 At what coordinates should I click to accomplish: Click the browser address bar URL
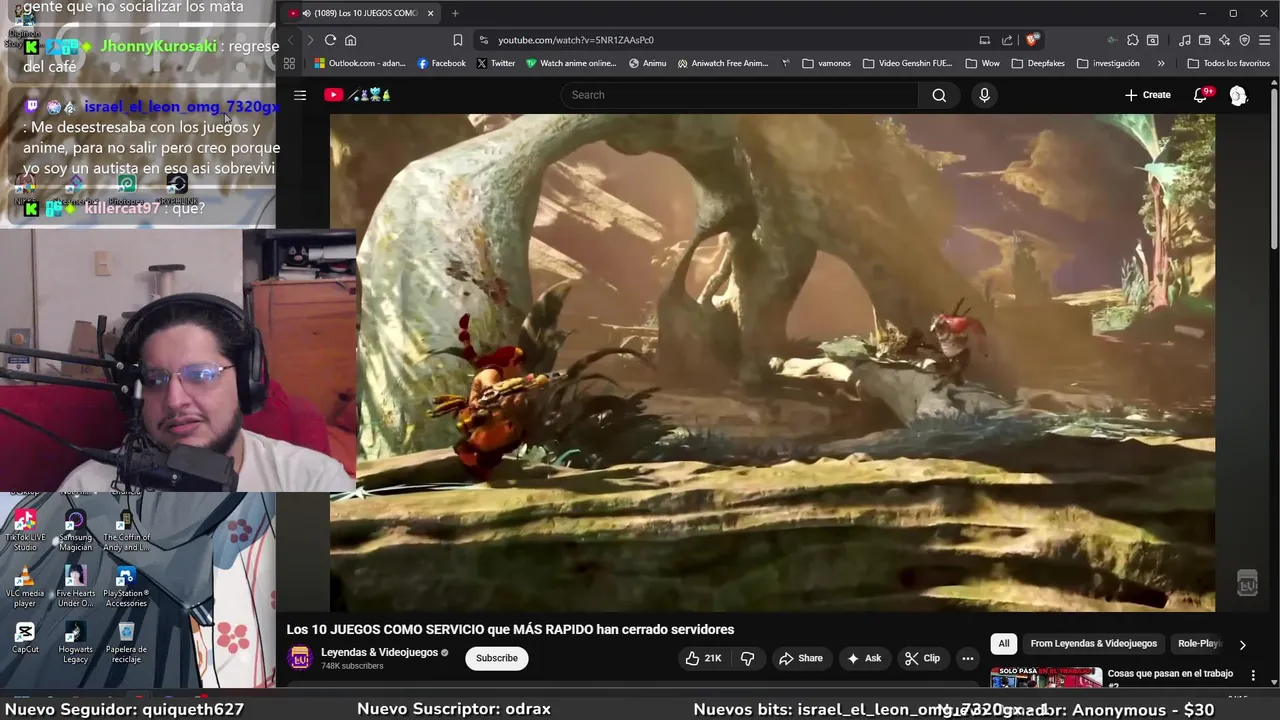click(576, 40)
